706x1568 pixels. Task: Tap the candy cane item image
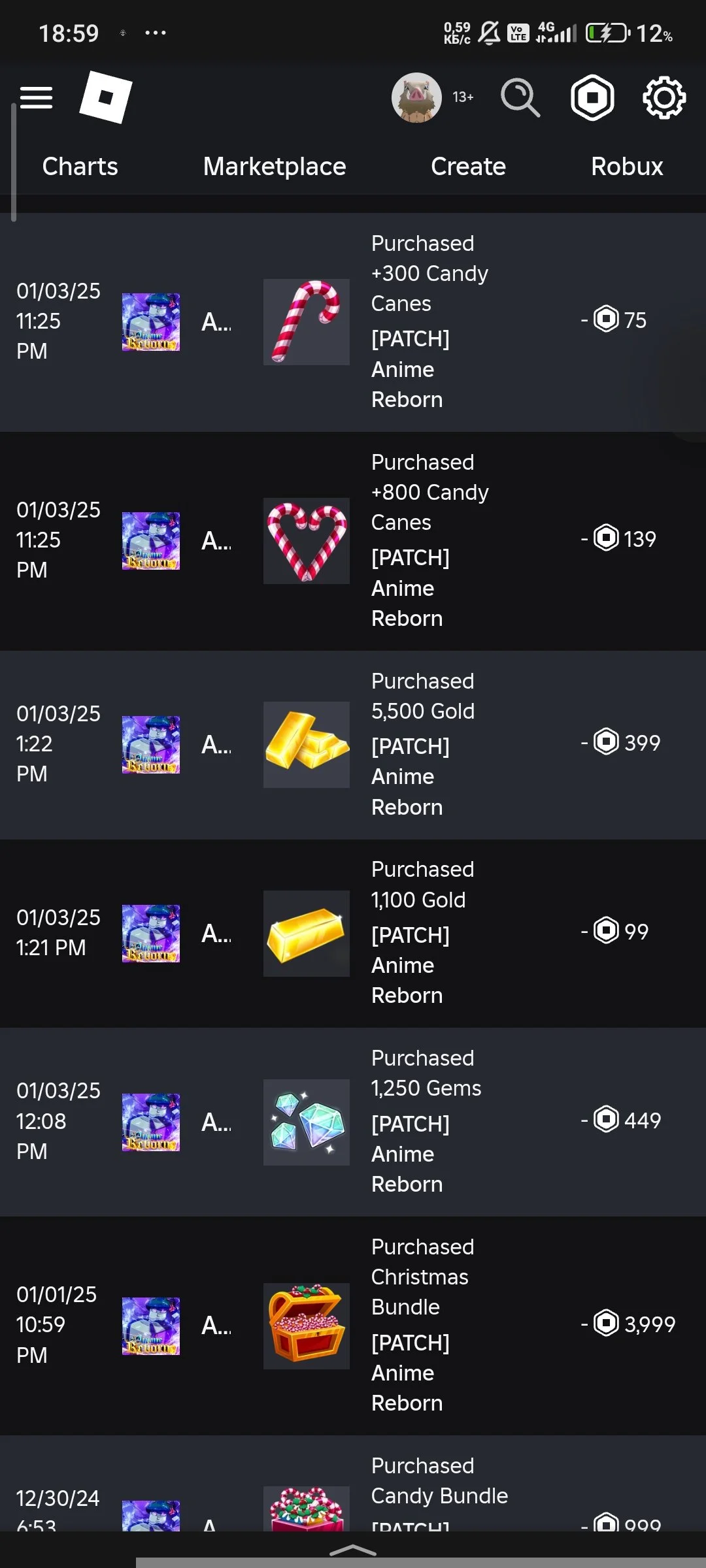306,322
